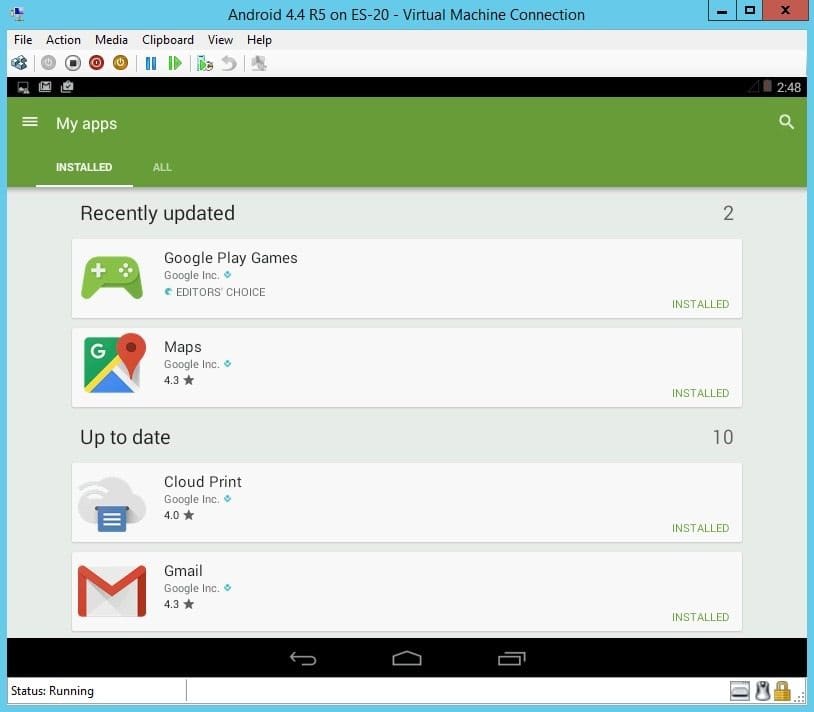The image size is (814, 712).
Task: Click the Turn Off stop icon
Action: tap(73, 63)
